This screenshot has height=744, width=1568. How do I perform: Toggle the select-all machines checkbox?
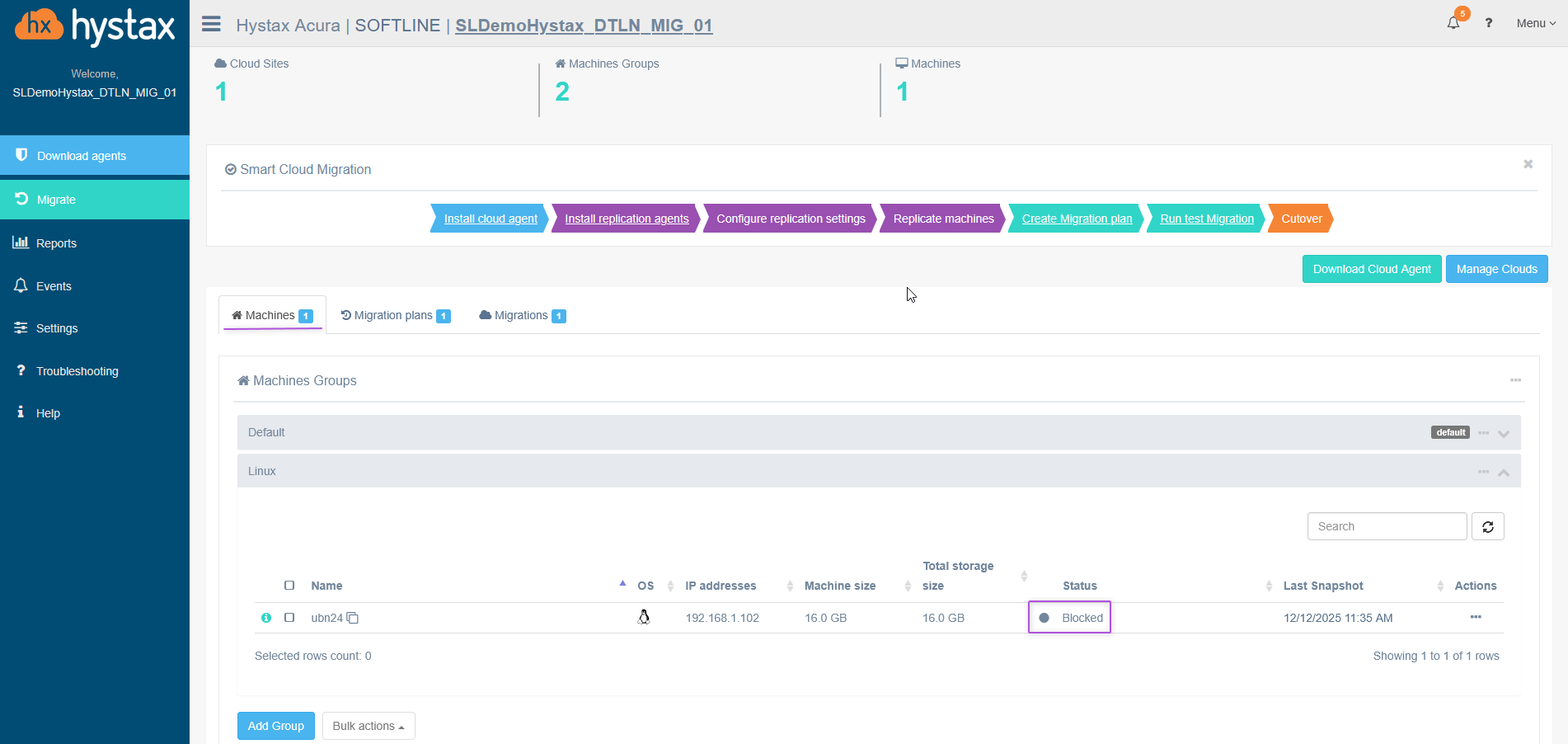point(289,586)
